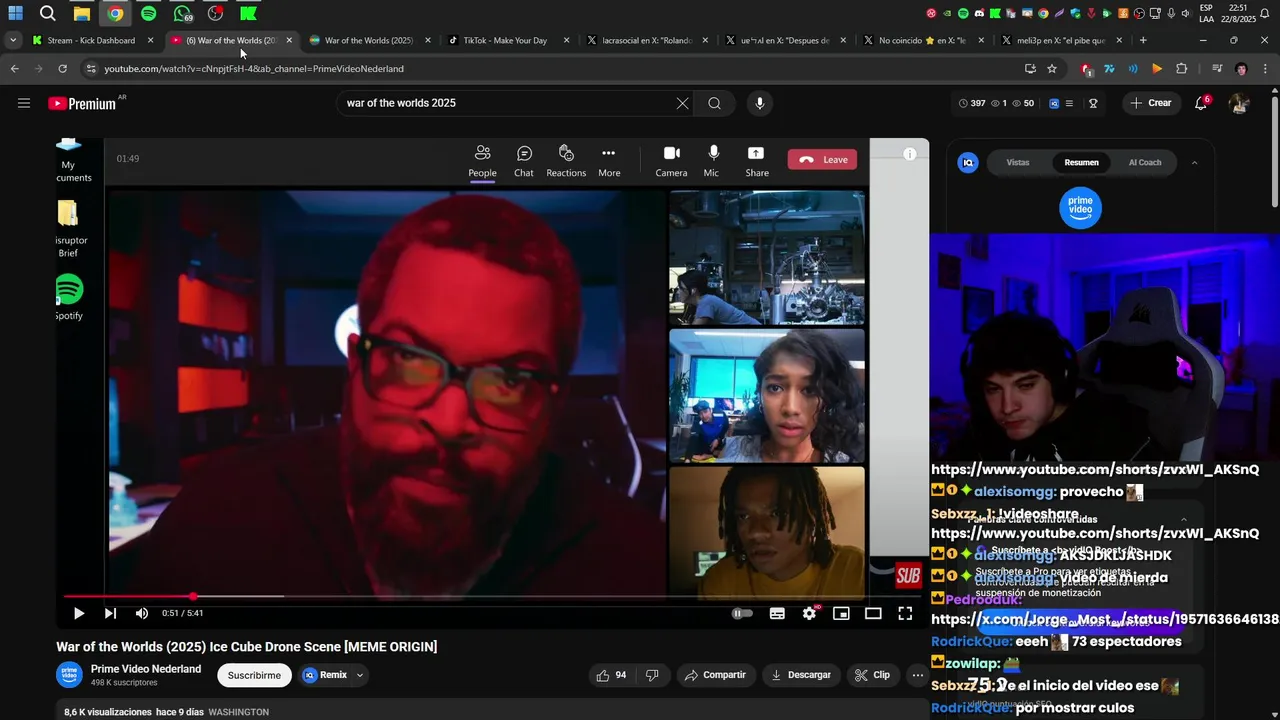Open the player settings gear
Viewport: 1280px width, 720px height.
809,613
